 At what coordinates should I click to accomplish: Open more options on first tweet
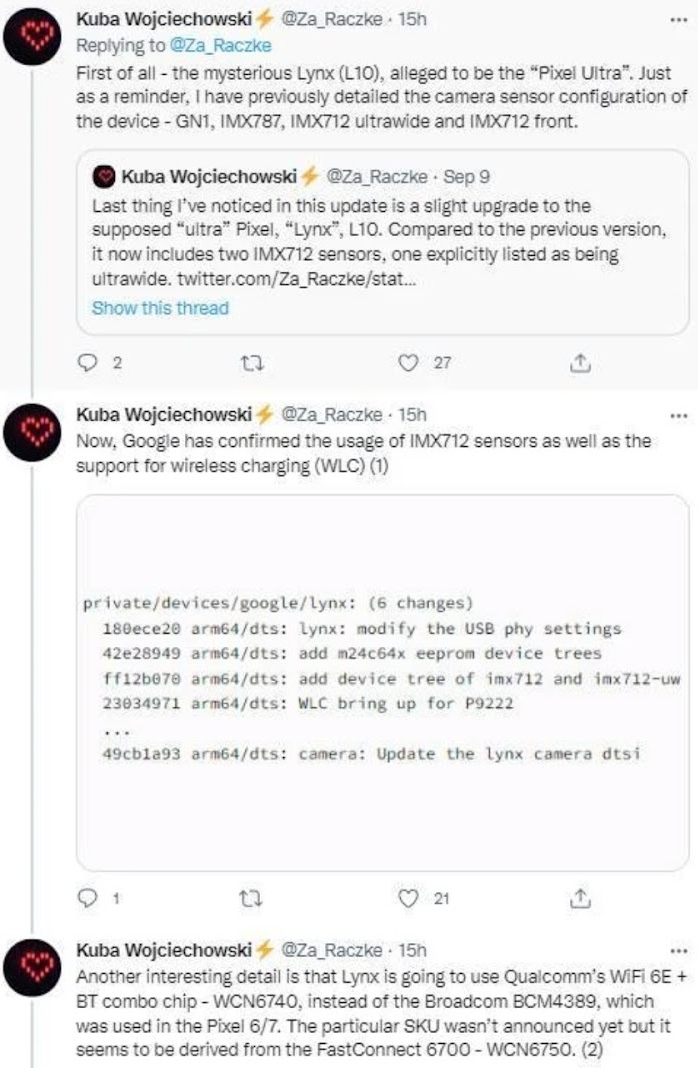point(678,20)
